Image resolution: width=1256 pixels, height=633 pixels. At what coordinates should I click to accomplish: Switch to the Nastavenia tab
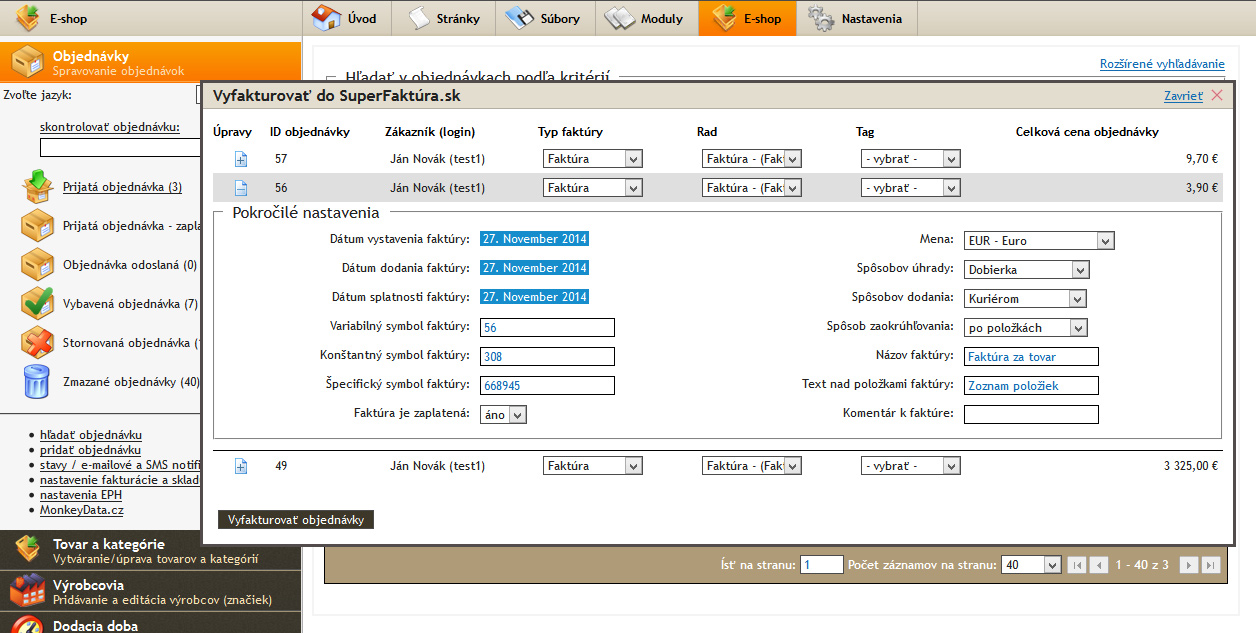tap(856, 18)
